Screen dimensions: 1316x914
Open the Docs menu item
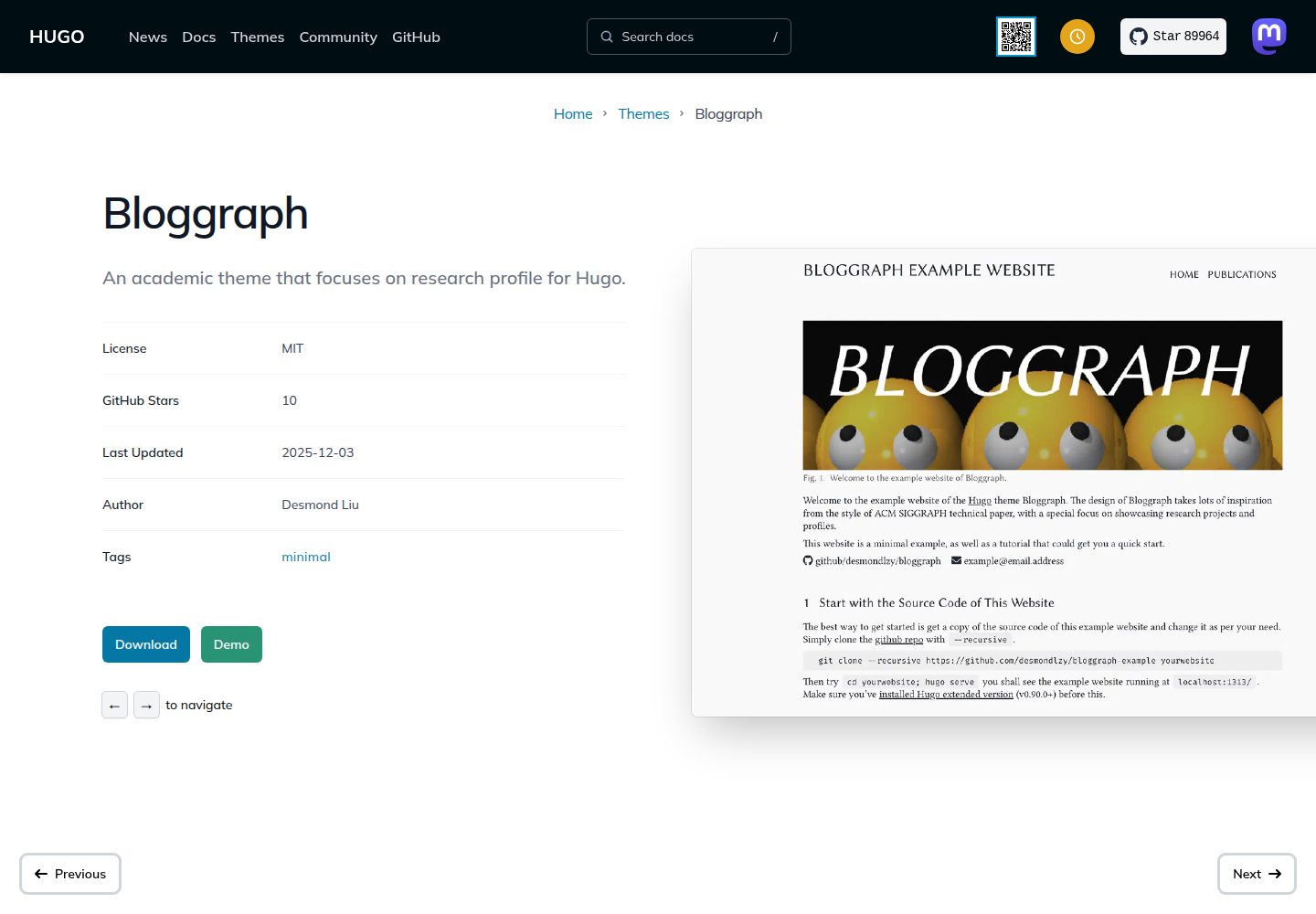tap(199, 37)
